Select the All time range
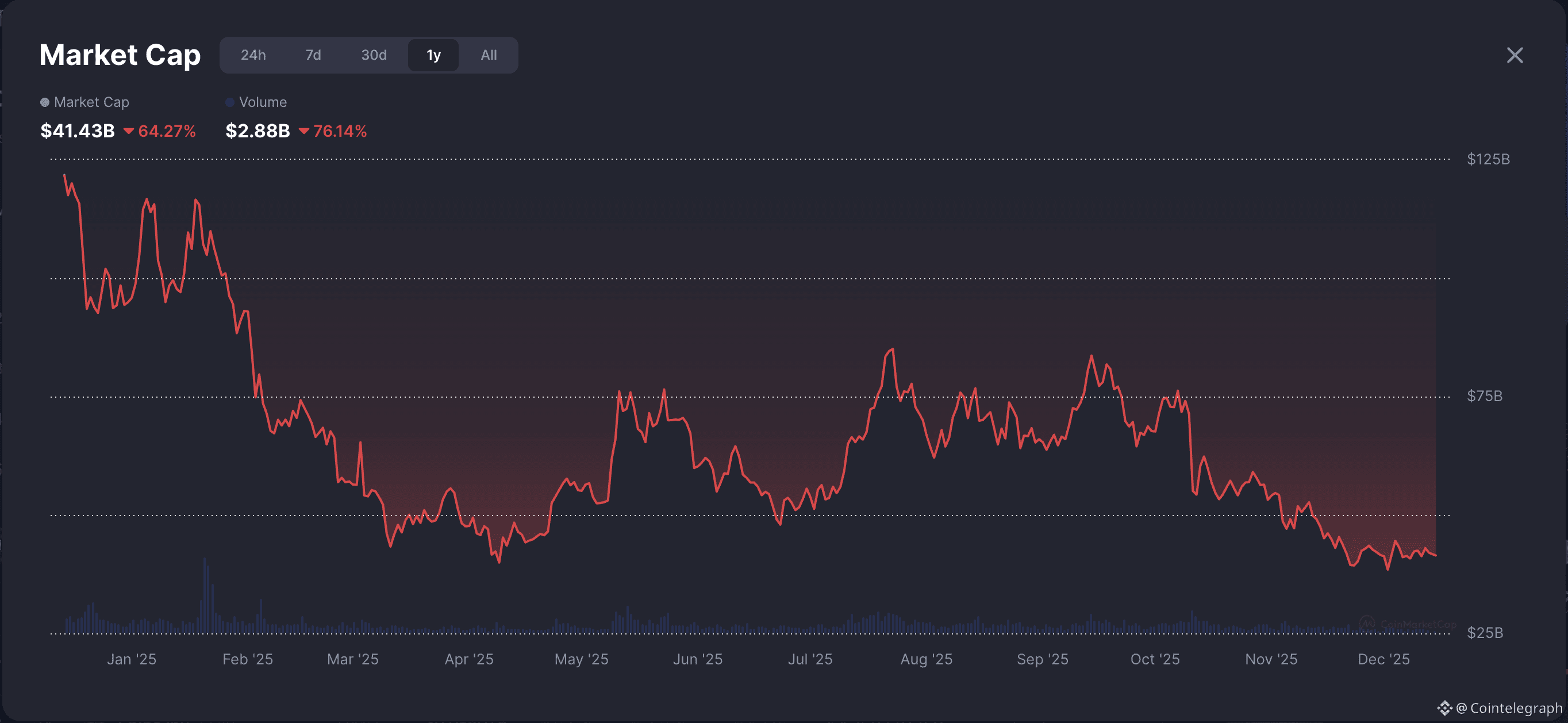 (487, 55)
